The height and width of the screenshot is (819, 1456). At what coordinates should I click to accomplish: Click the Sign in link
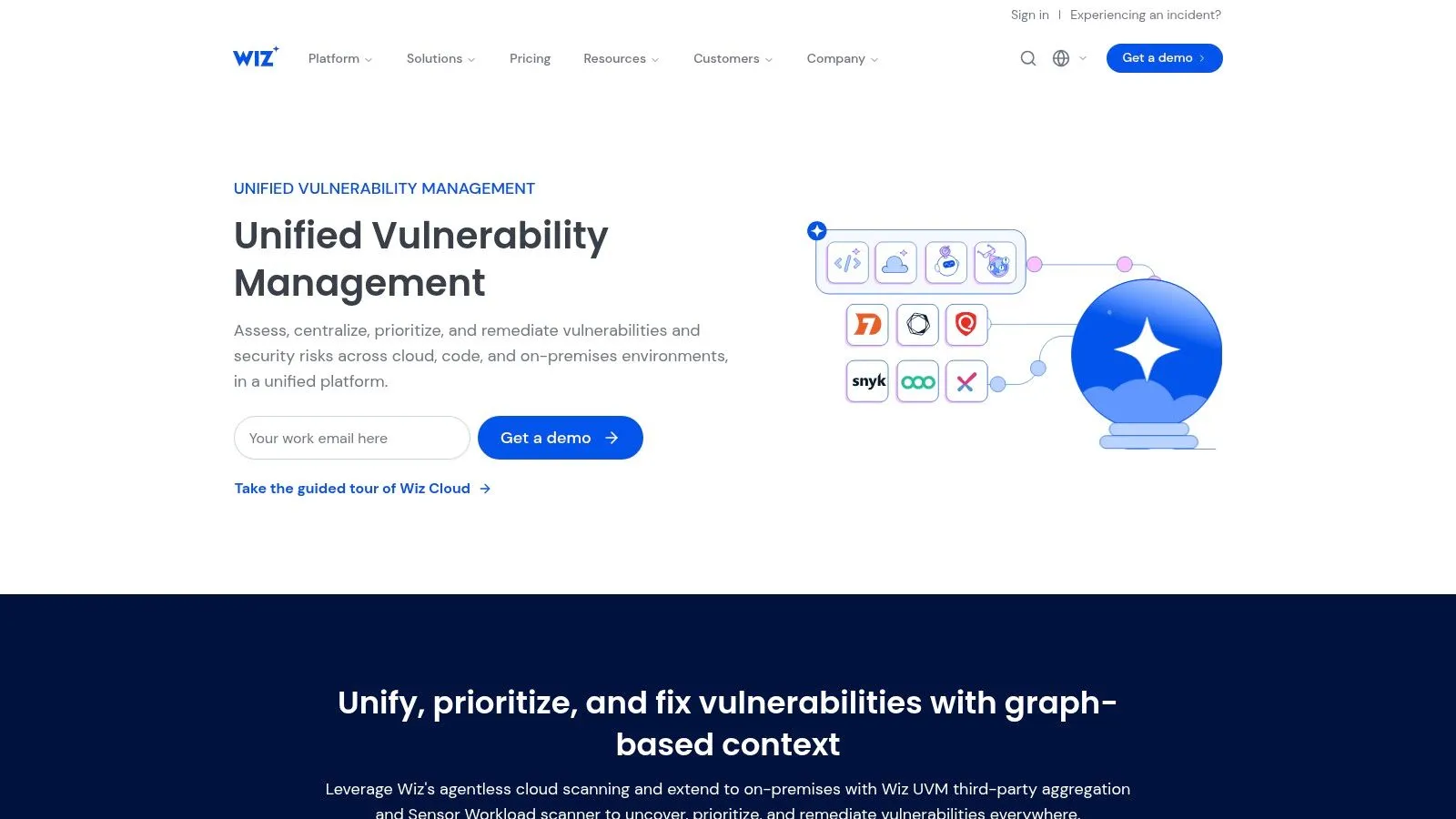pos(1029,15)
